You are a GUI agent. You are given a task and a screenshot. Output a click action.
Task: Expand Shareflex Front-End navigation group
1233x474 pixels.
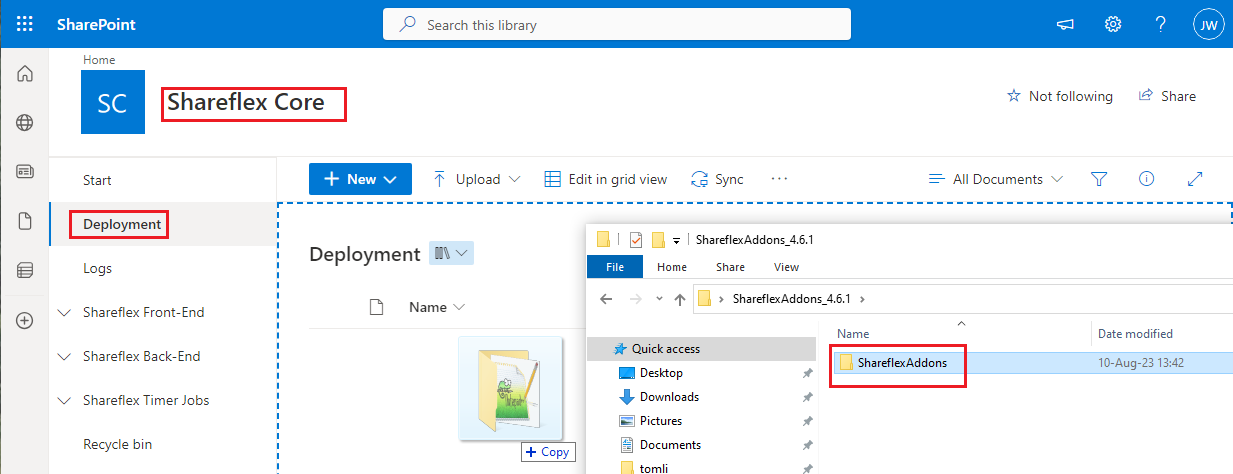(65, 313)
